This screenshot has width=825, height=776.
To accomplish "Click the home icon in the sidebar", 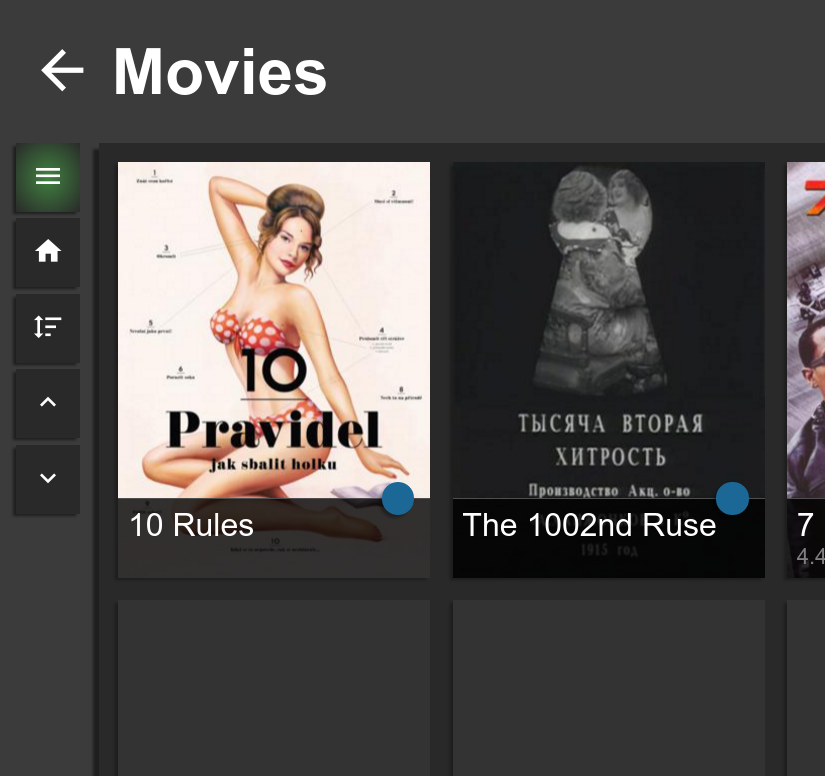I will pyautogui.click(x=47, y=252).
